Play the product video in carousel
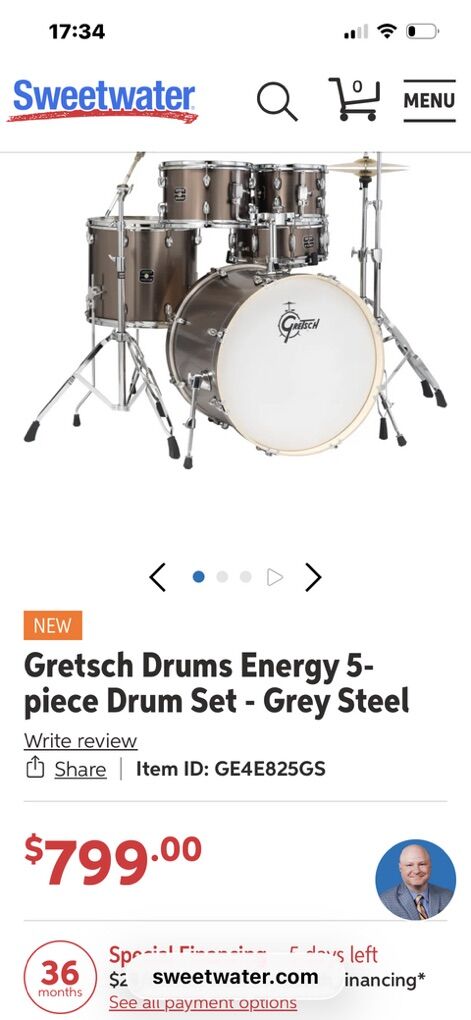This screenshot has width=471, height=1020. pos(275,577)
